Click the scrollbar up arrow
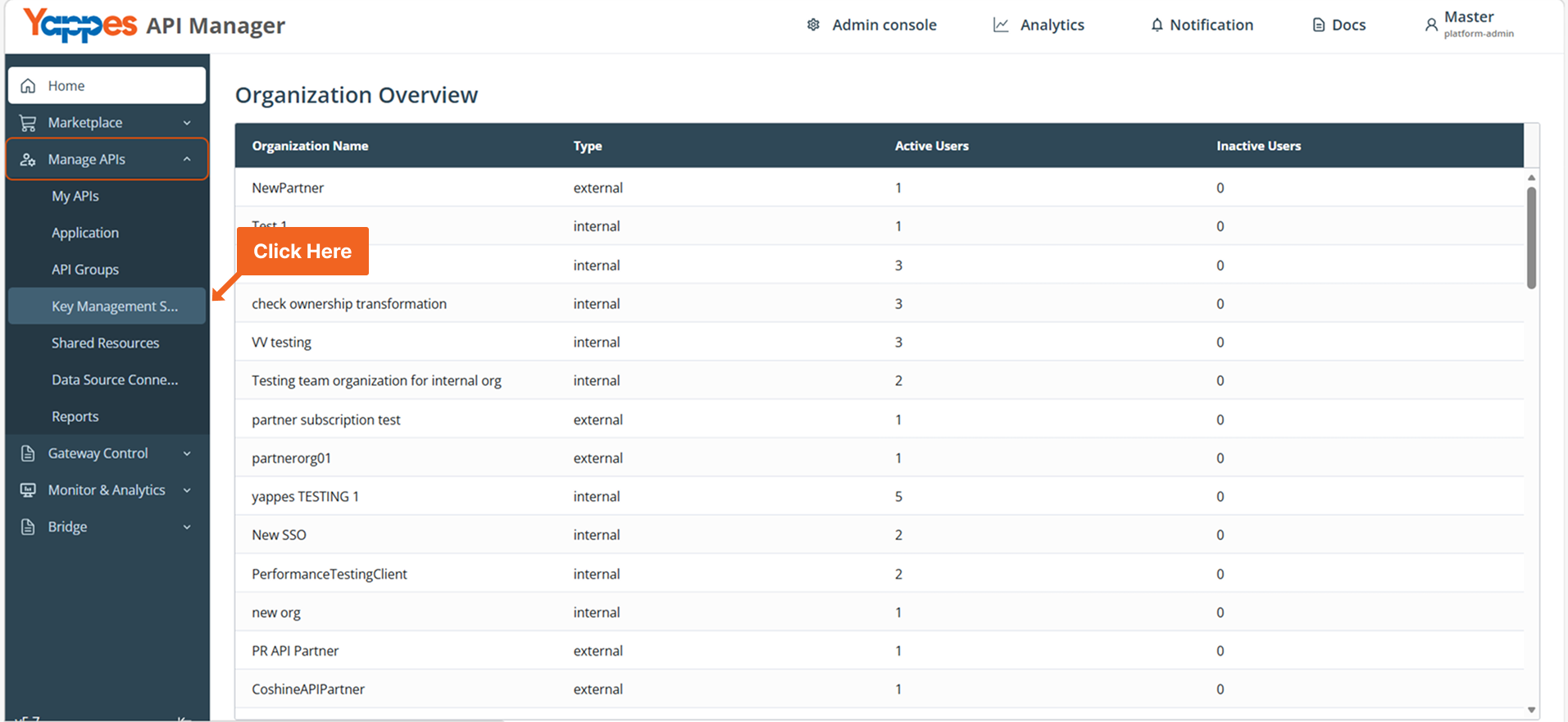The width and height of the screenshot is (1568, 722). (1531, 177)
